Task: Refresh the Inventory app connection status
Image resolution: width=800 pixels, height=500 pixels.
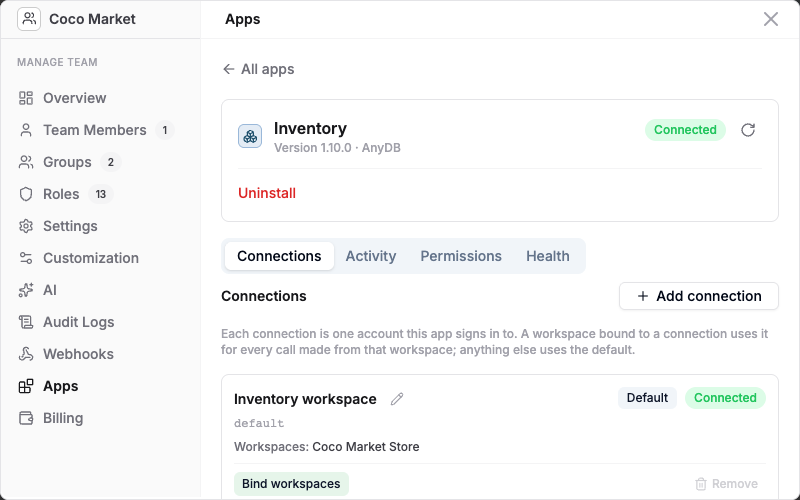Action: 748,130
